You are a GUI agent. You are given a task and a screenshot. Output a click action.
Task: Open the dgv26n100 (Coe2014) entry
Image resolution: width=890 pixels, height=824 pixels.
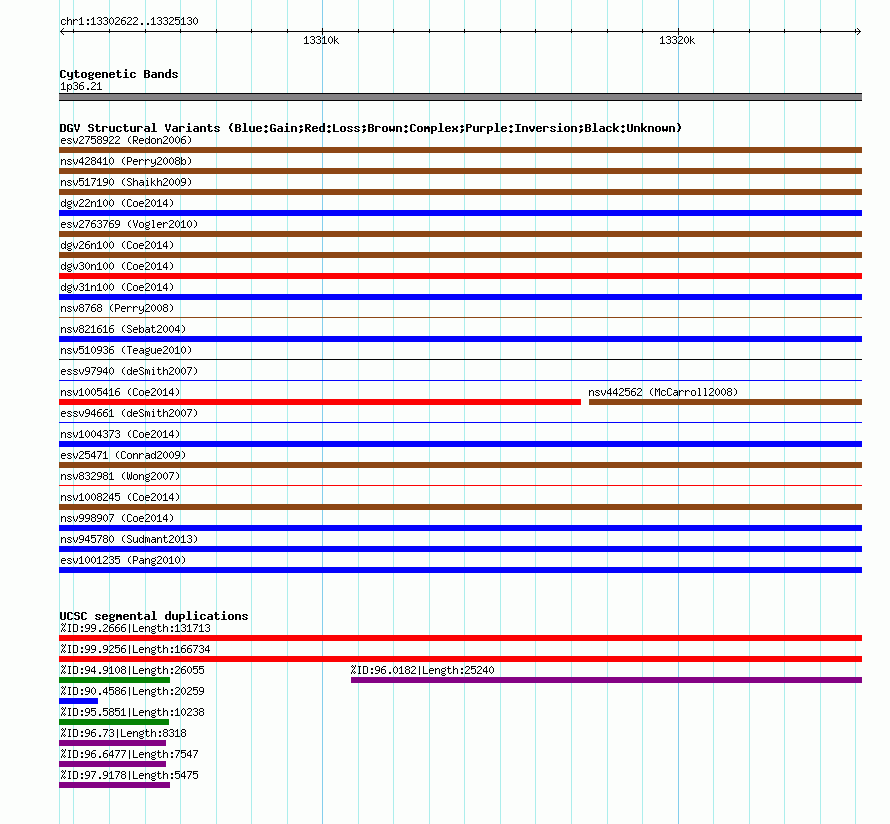pyautogui.click(x=117, y=245)
